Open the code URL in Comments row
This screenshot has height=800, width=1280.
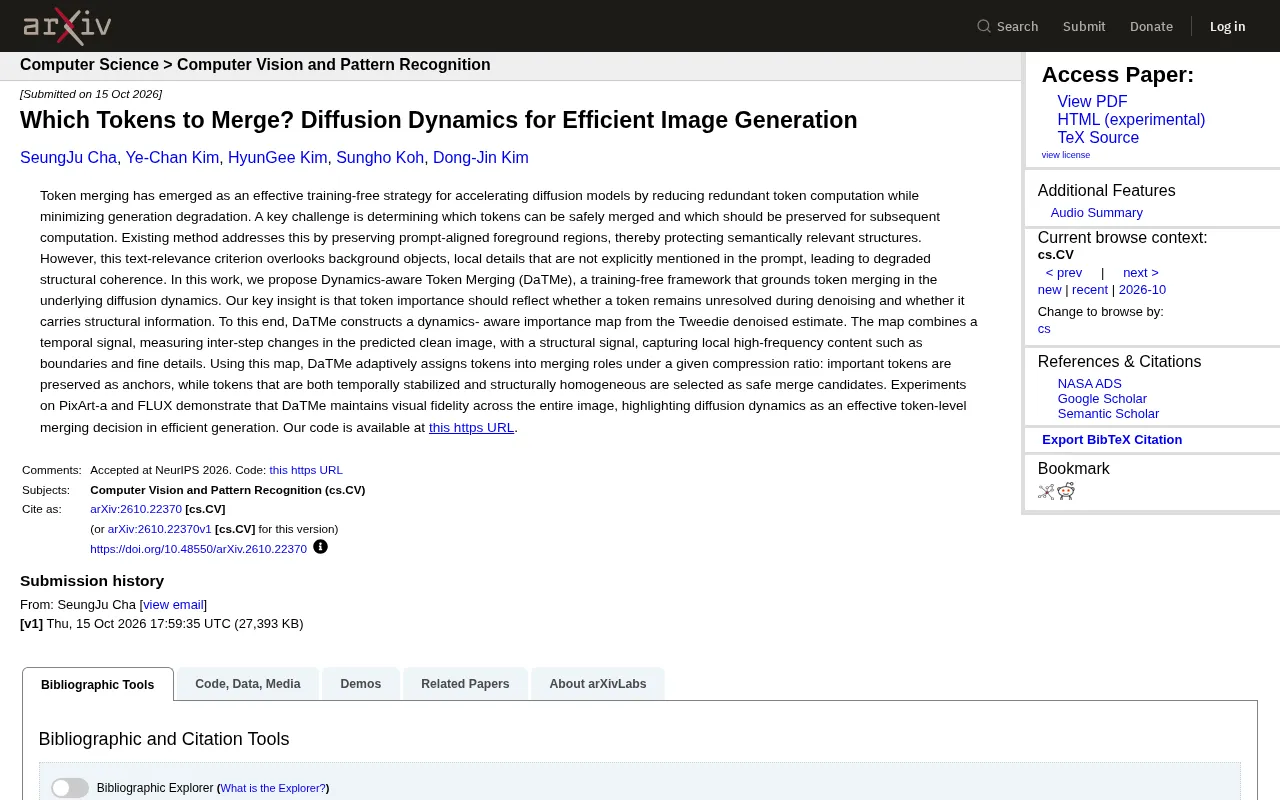point(306,470)
